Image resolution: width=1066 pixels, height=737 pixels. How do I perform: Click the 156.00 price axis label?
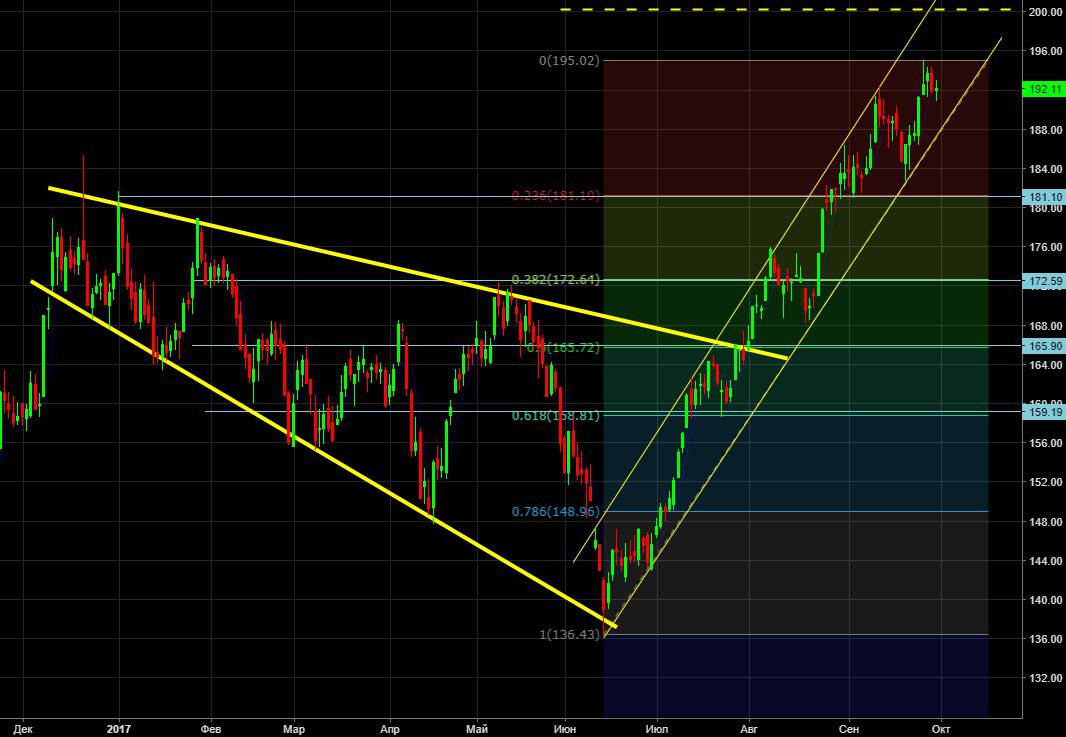(x=1046, y=443)
